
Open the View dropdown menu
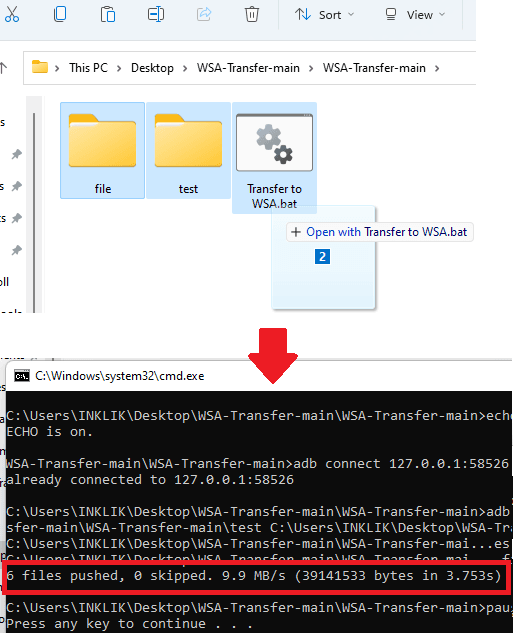(415, 15)
